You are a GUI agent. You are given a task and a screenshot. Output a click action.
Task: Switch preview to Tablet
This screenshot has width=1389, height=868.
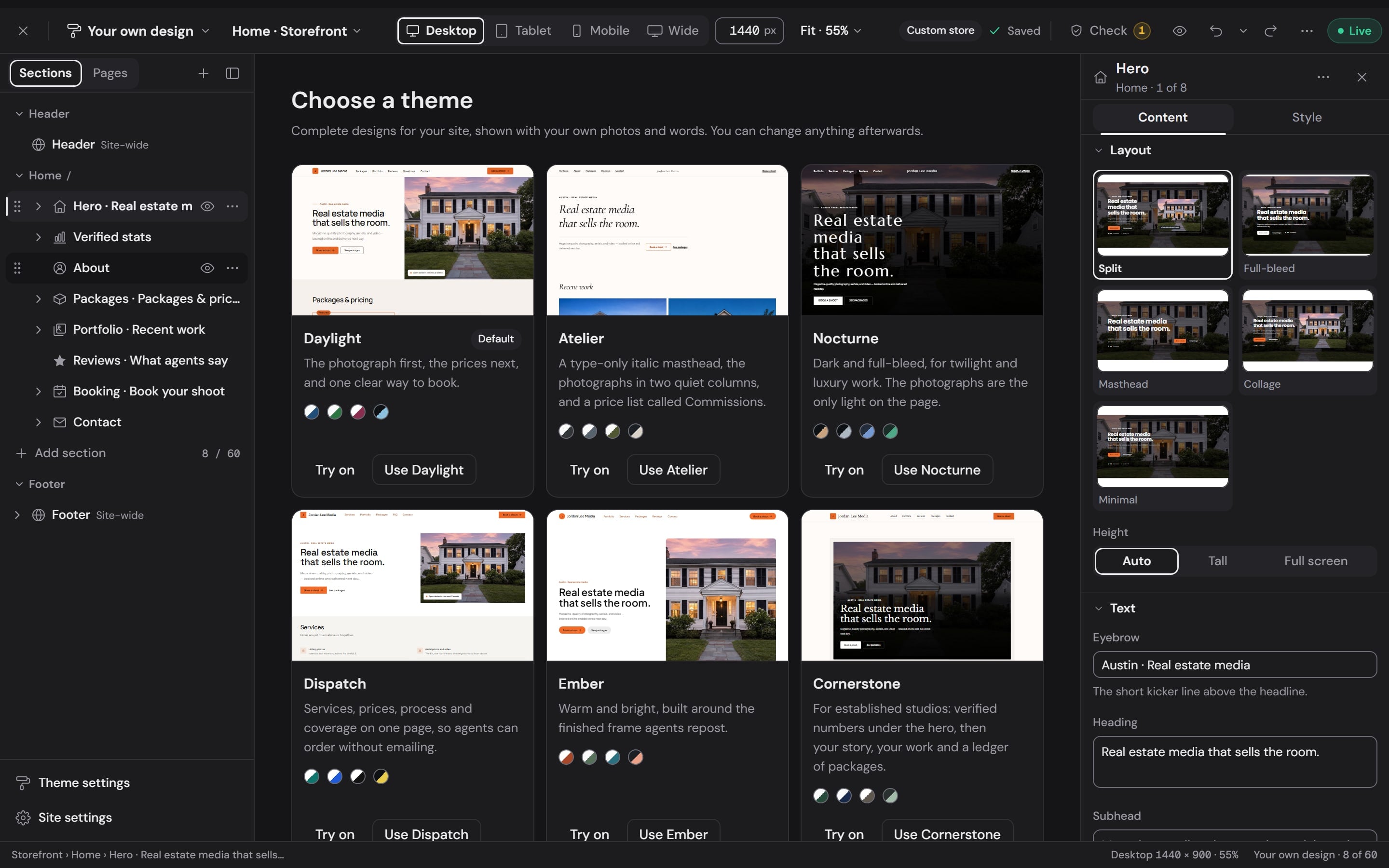pyautogui.click(x=522, y=30)
